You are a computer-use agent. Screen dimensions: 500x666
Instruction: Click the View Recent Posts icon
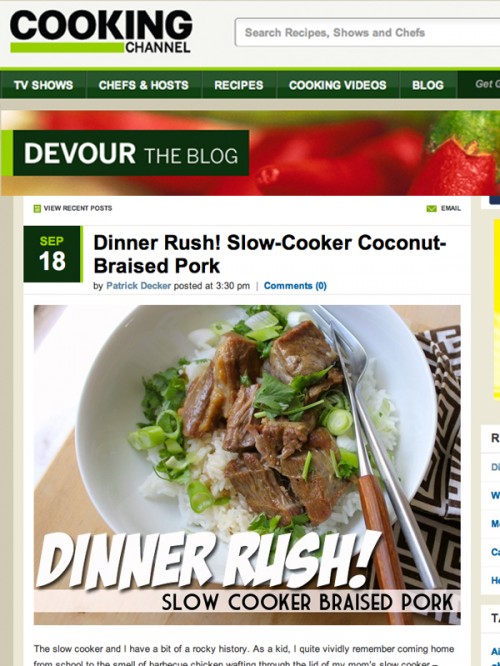click(x=37, y=209)
